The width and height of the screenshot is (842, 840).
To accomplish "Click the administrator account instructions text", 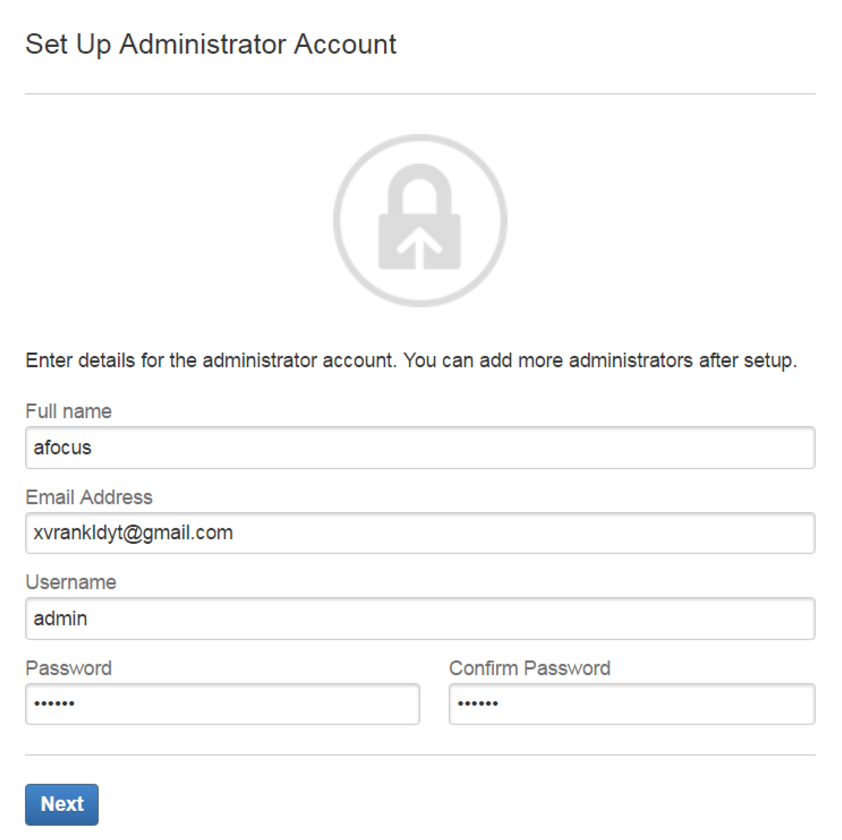I will [410, 361].
